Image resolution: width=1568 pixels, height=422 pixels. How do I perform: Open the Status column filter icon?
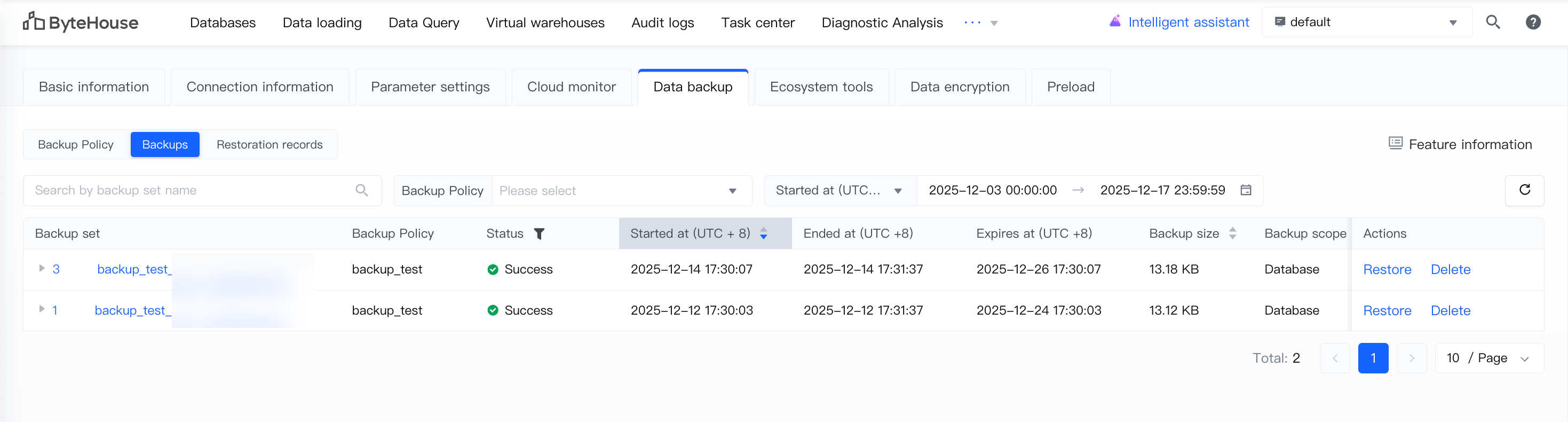pyautogui.click(x=538, y=234)
